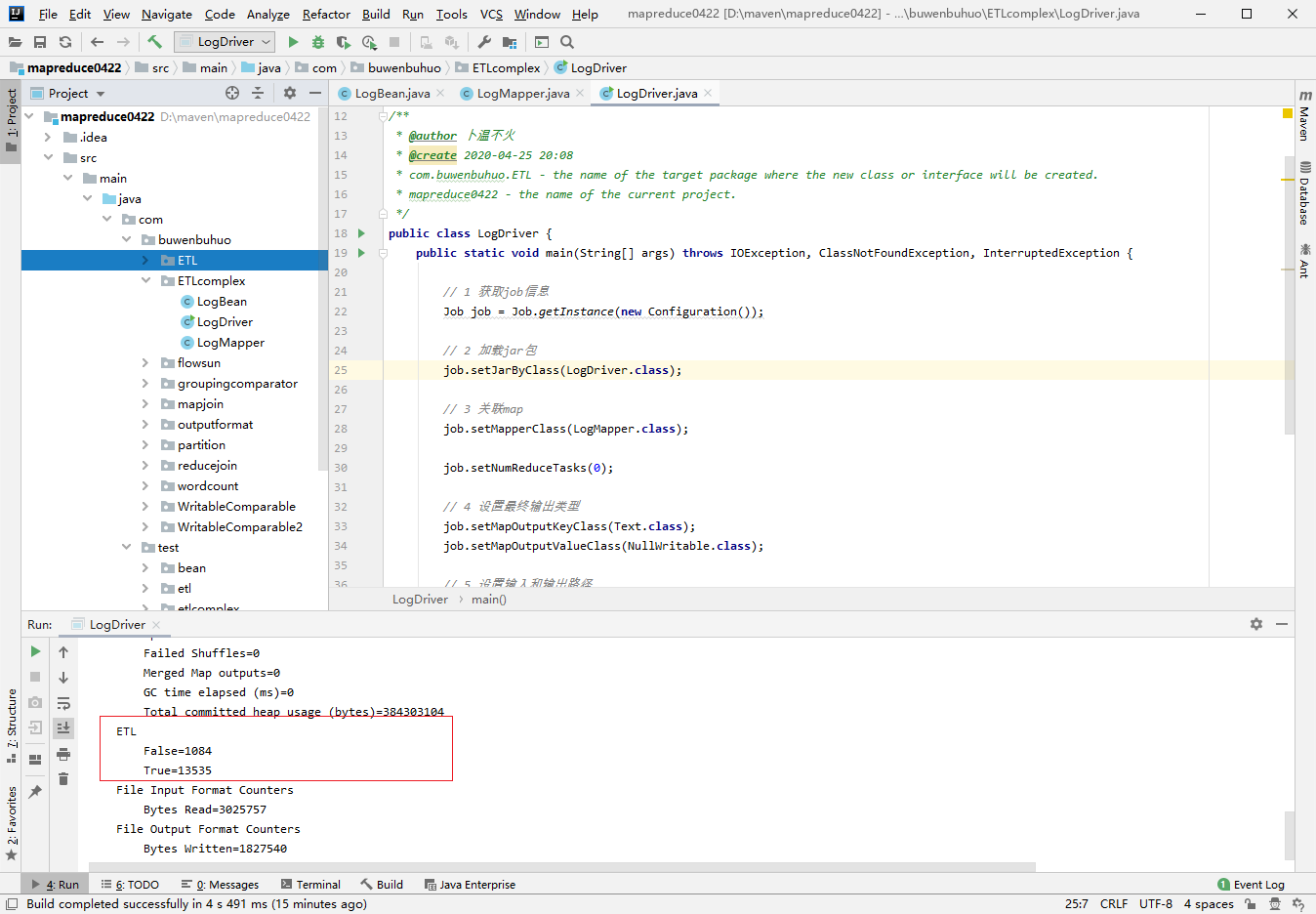Open Project panel settings gear
The height and width of the screenshot is (914, 1316).
pos(290,93)
